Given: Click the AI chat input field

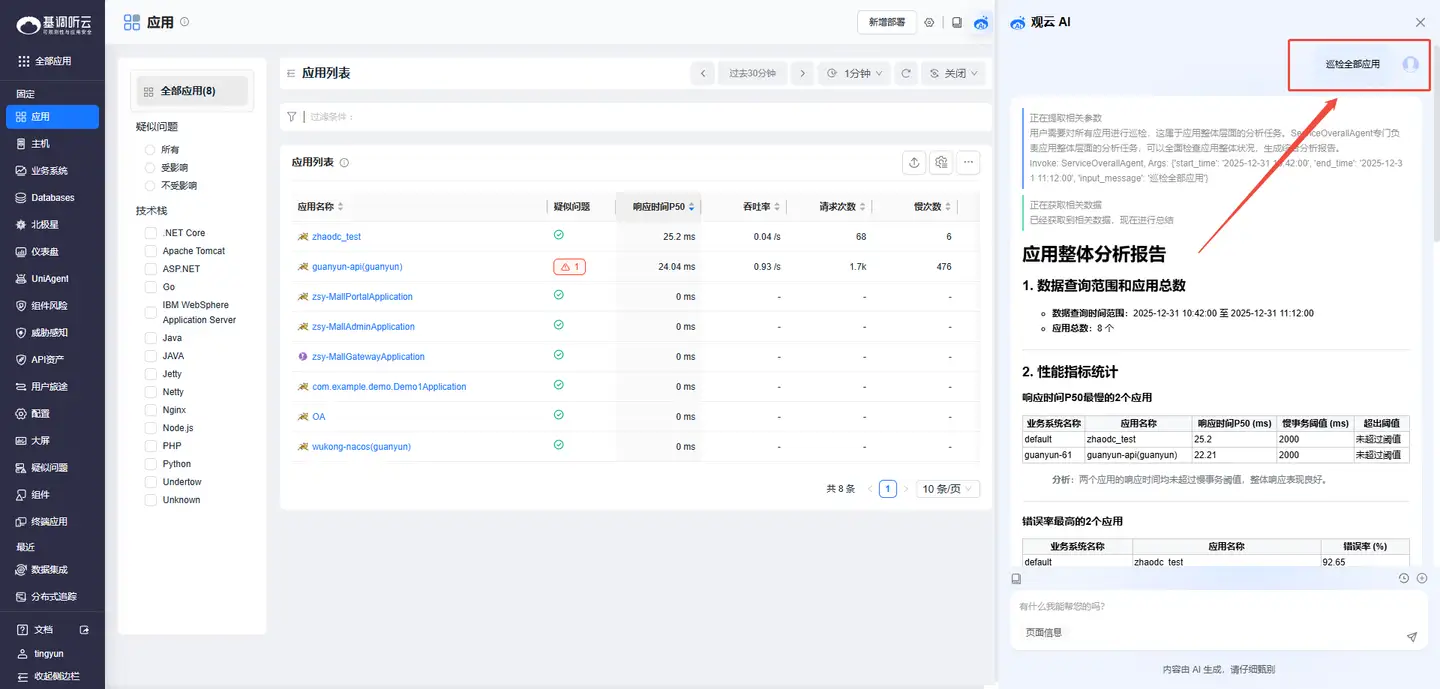Looking at the screenshot, I should tap(1200, 607).
